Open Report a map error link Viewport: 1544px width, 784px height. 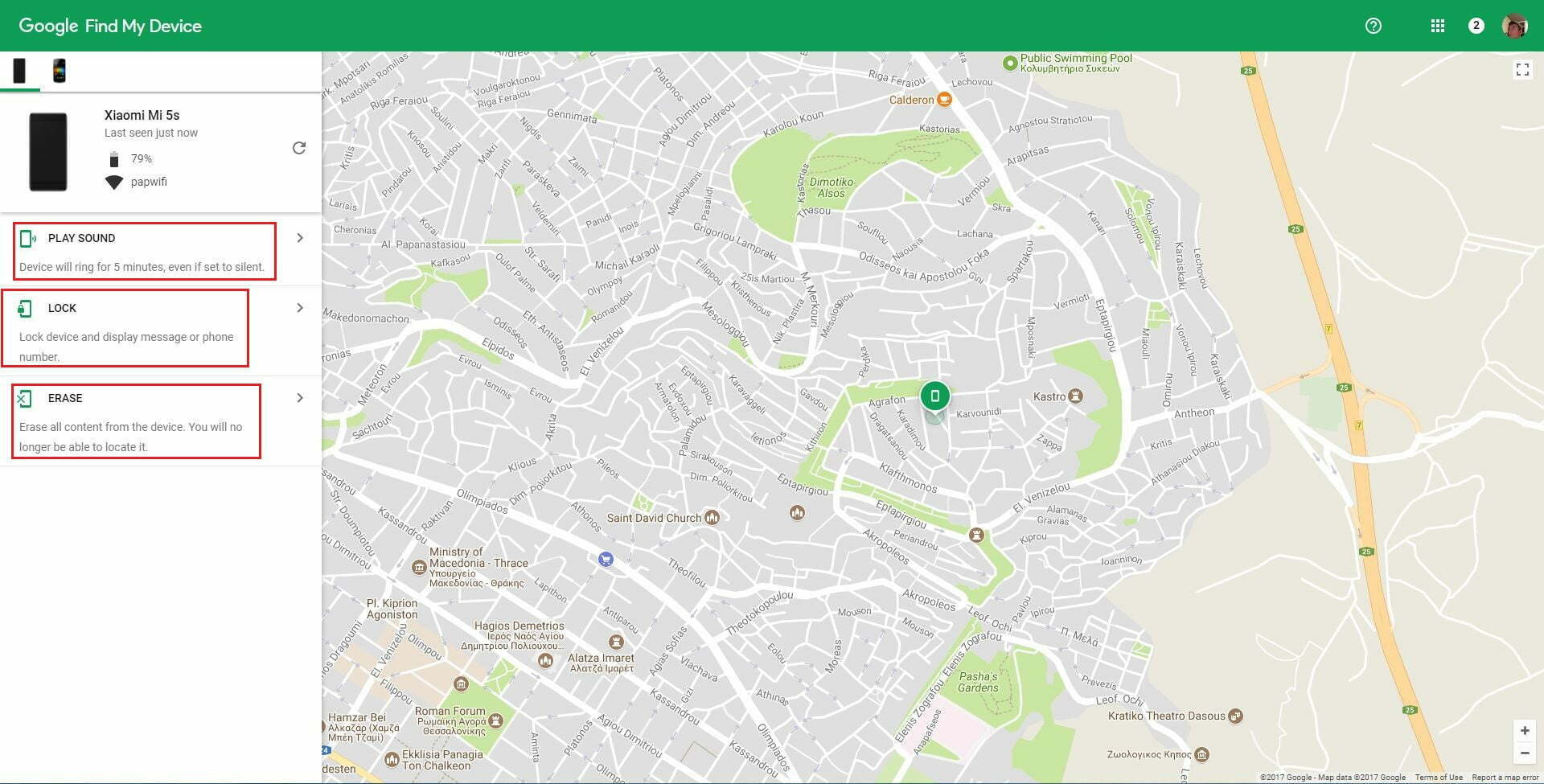(x=1505, y=778)
